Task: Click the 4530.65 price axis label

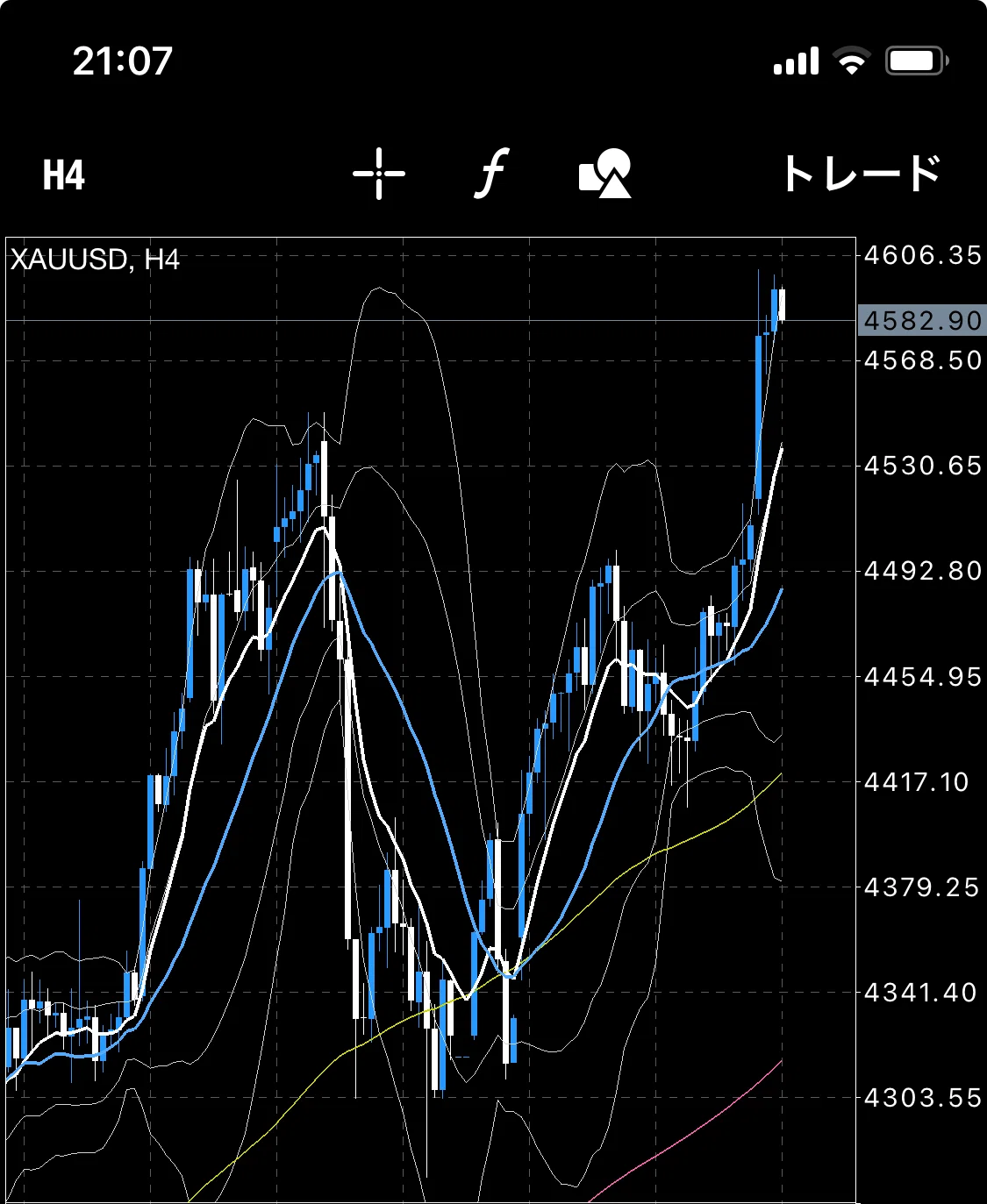Action: (922, 466)
